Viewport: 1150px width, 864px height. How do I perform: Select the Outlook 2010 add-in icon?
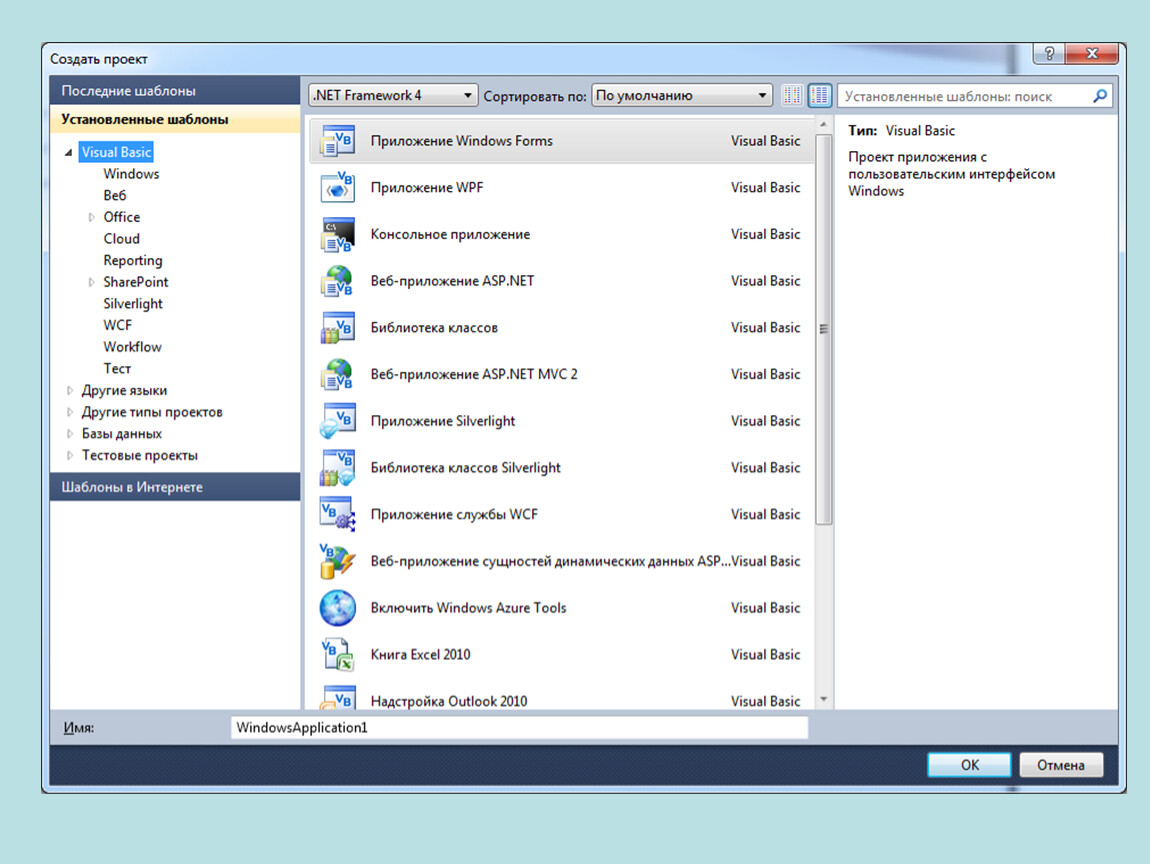337,697
